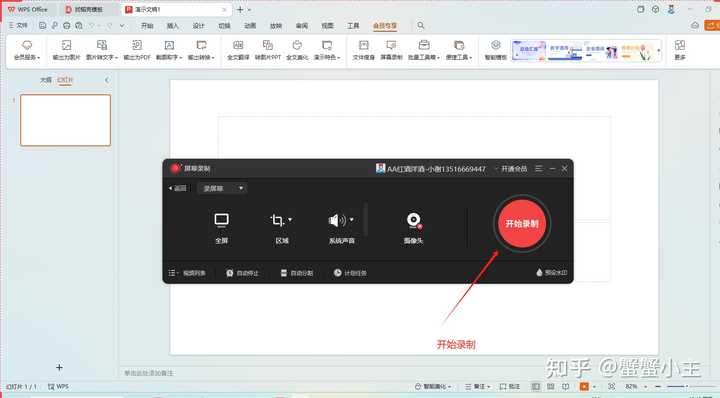Screen dimensions: 720x398
Task: Open 计划任务 scheduled task setting
Action: coord(350,273)
